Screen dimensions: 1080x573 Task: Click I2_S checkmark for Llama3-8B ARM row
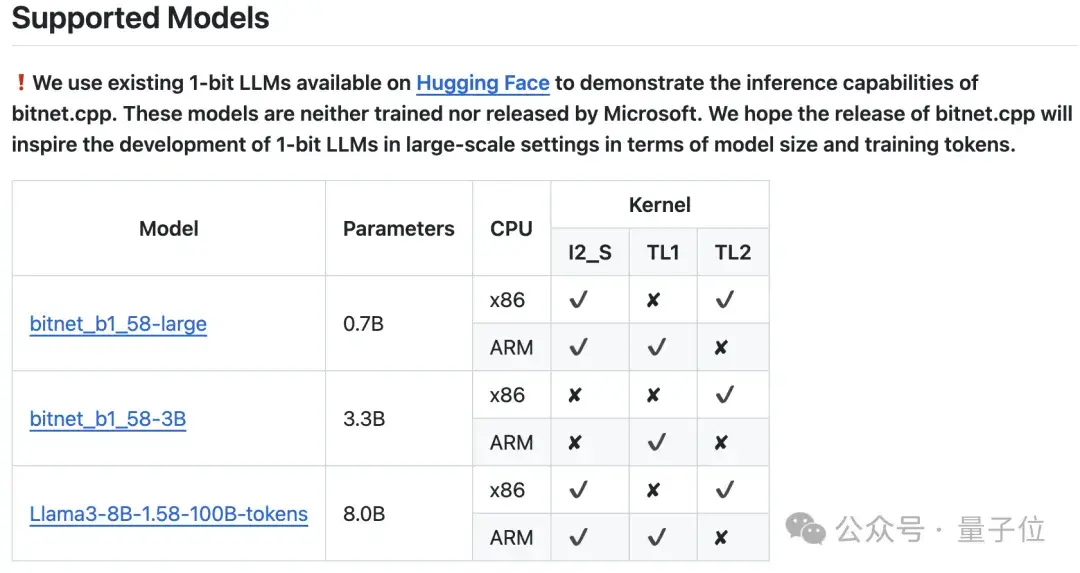[x=579, y=537]
